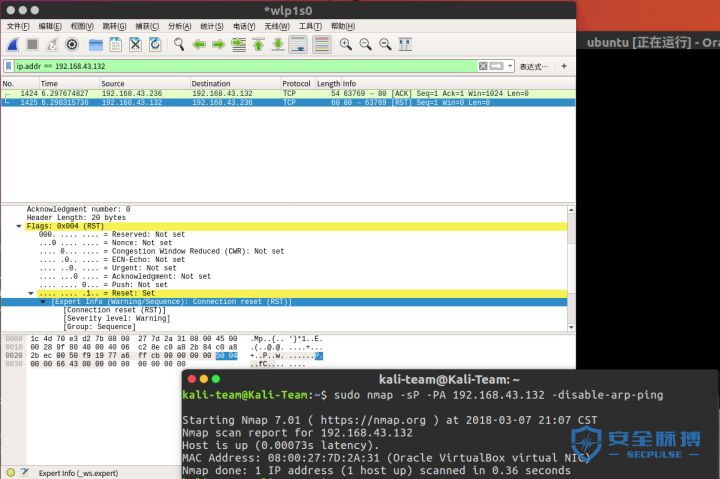The width and height of the screenshot is (720, 479).
Task: Clear the display filter
Action: pyautogui.click(x=483, y=66)
